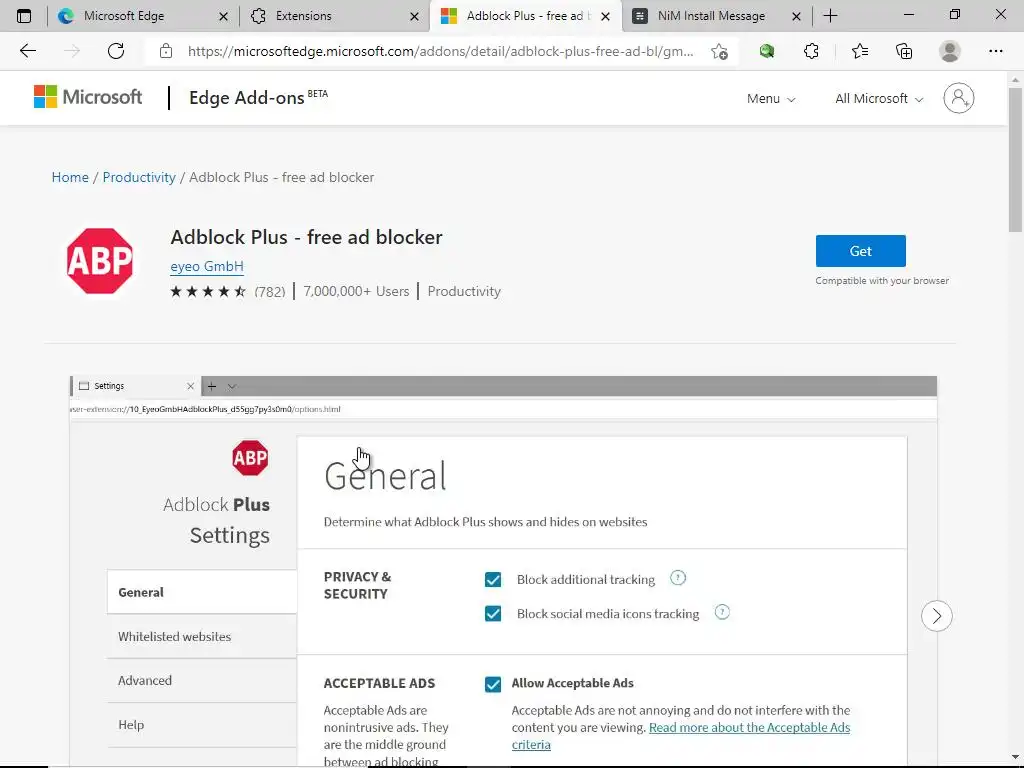Screen dimensions: 1024x768
Task: Close the Microsoft Edge tab
Action: point(223,16)
